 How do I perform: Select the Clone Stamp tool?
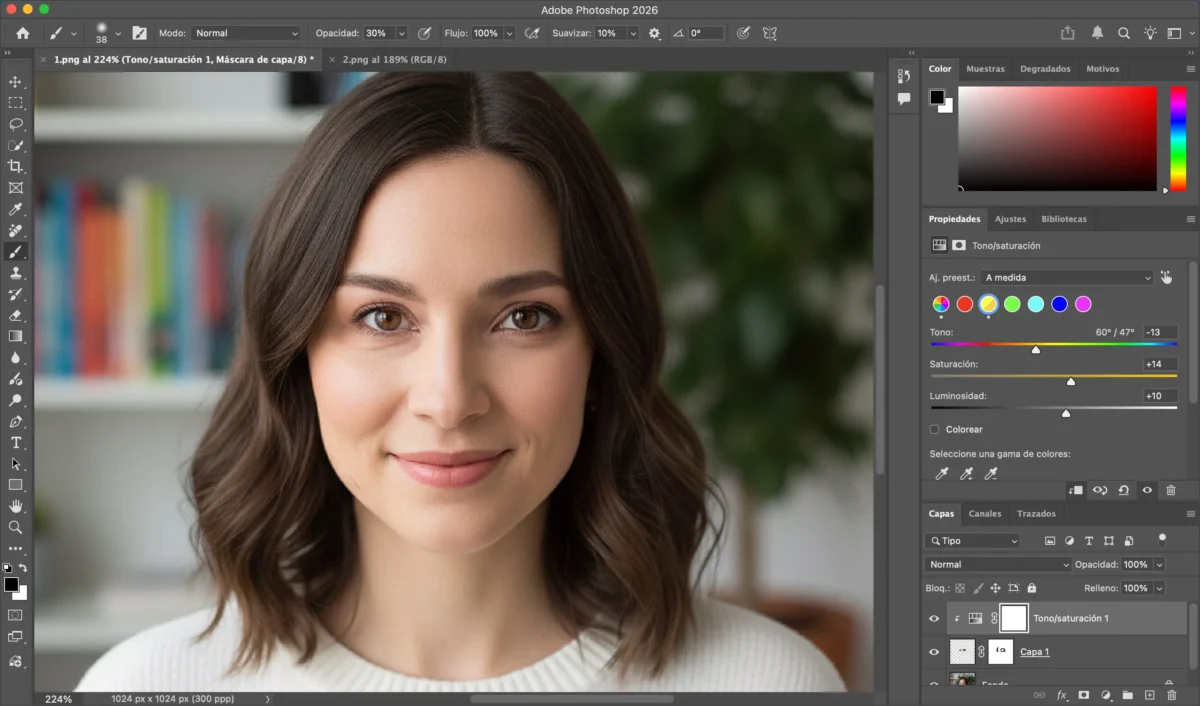(15, 272)
